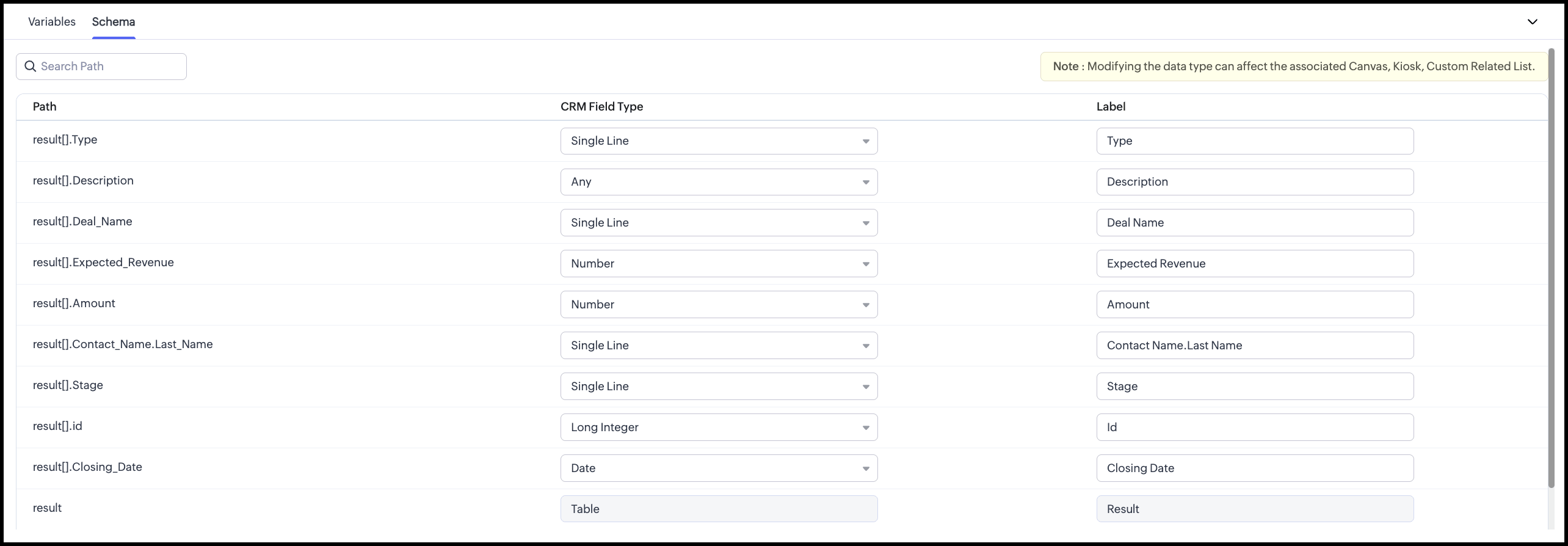
Task: Edit the Deal Name label field
Action: tap(1255, 223)
